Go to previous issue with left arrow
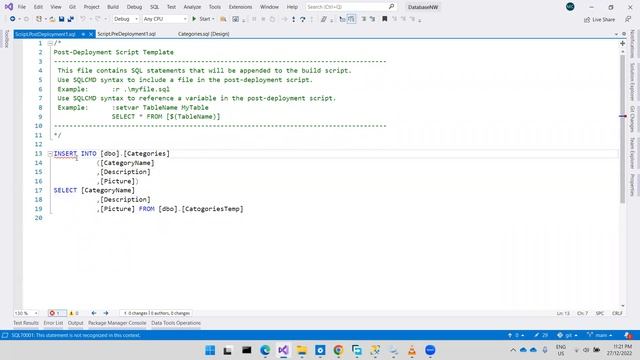The image size is (640, 360). click(x=94, y=313)
